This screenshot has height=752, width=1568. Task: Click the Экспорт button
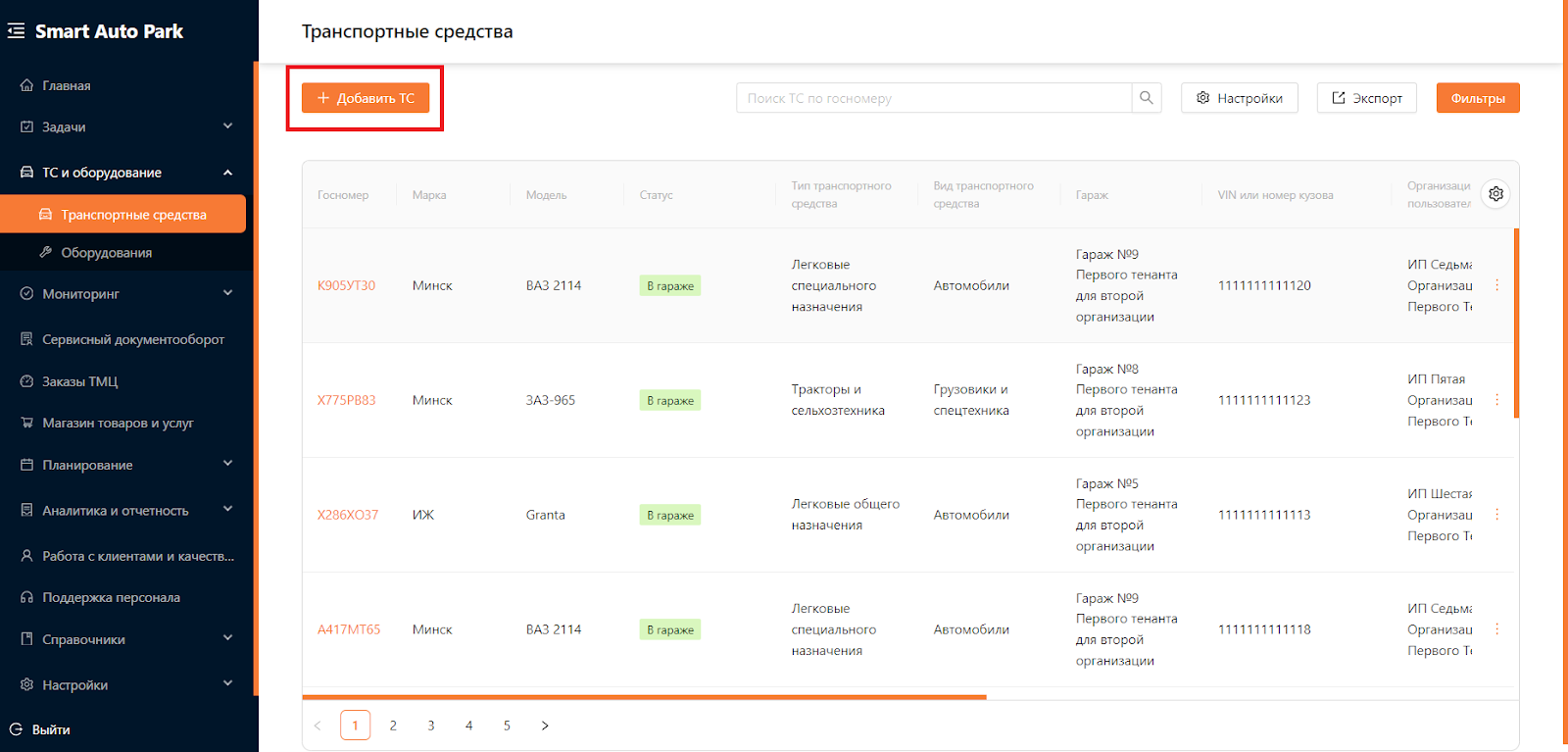(x=1366, y=98)
